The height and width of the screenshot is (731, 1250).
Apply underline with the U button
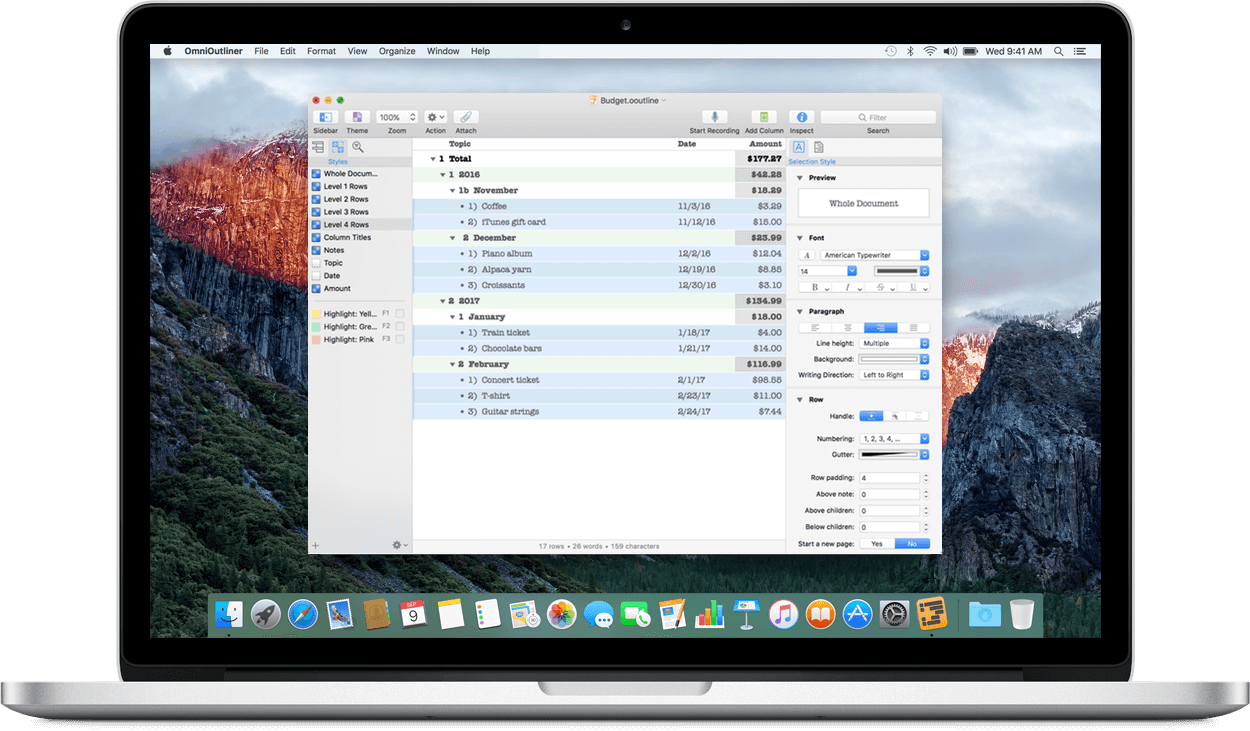(912, 287)
